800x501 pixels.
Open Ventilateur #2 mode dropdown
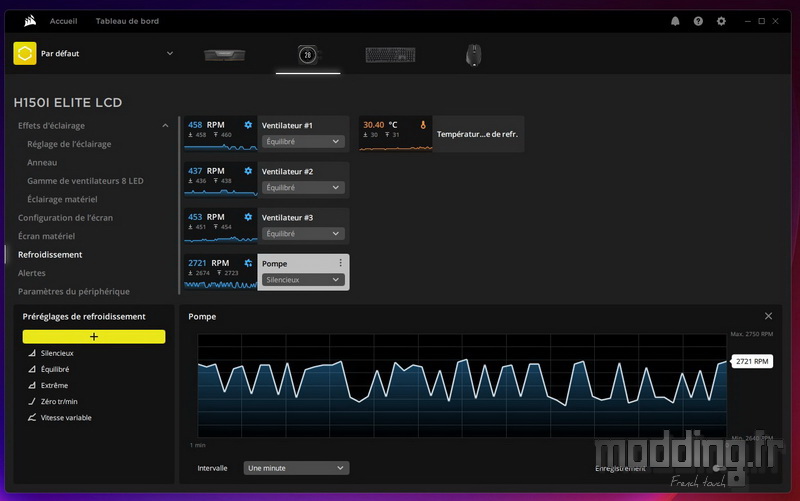pyautogui.click(x=303, y=187)
